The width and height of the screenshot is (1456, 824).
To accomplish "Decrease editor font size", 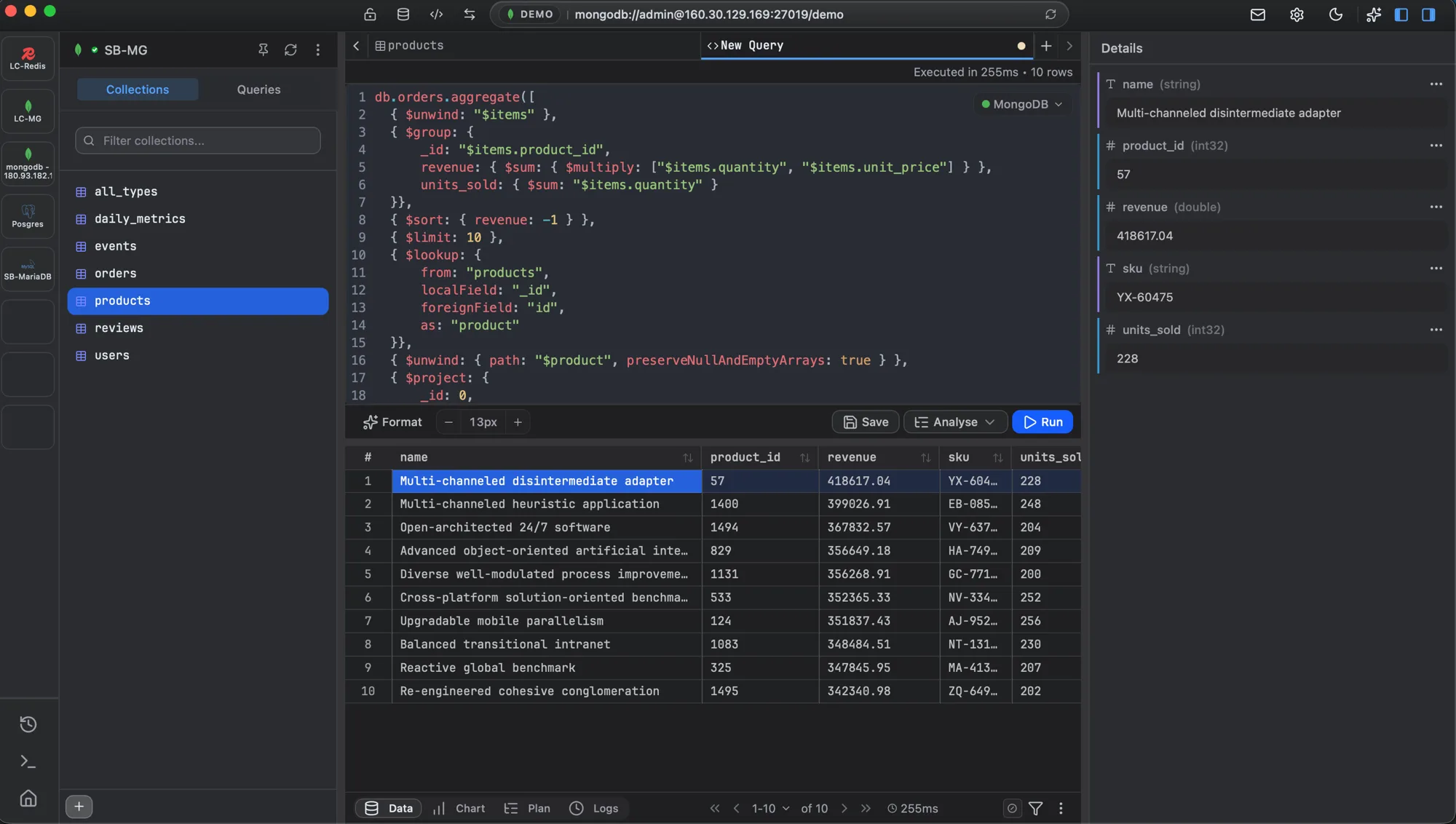I will point(448,421).
